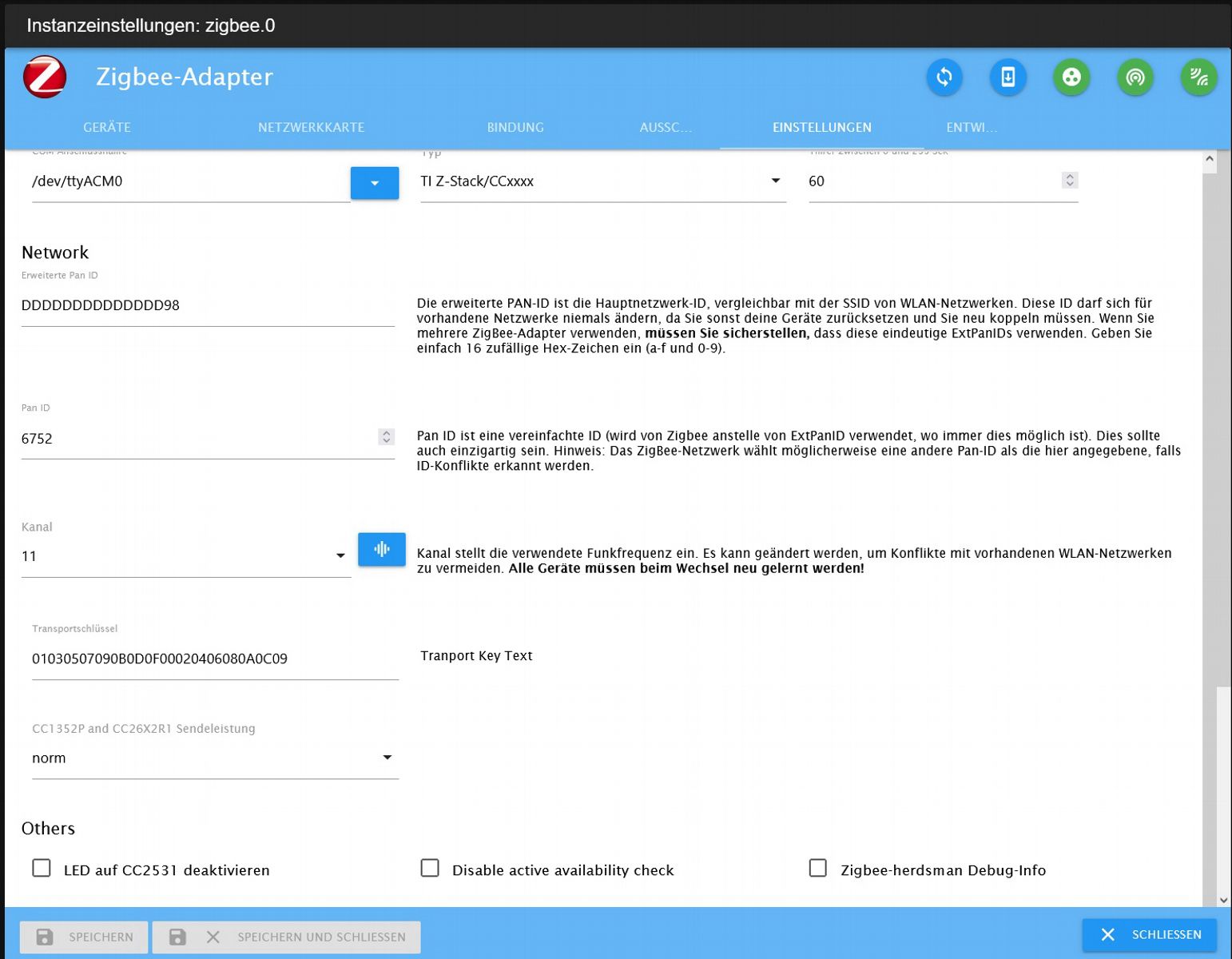Click the Instanzeinstellungen: zigbee.0 title
Image resolution: width=1232 pixels, height=959 pixels.
click(x=151, y=26)
